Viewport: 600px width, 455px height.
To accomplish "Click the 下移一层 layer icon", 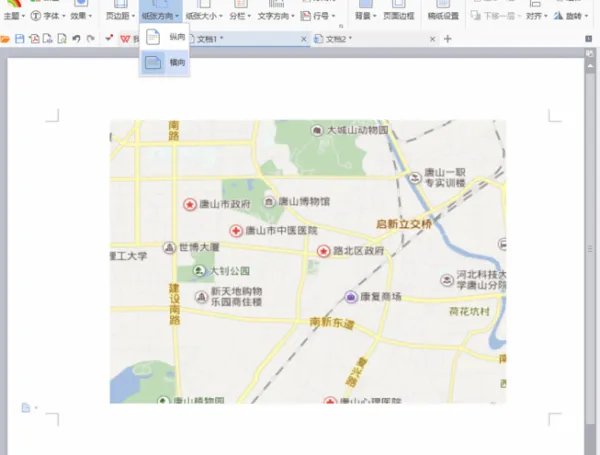I will tap(475, 16).
